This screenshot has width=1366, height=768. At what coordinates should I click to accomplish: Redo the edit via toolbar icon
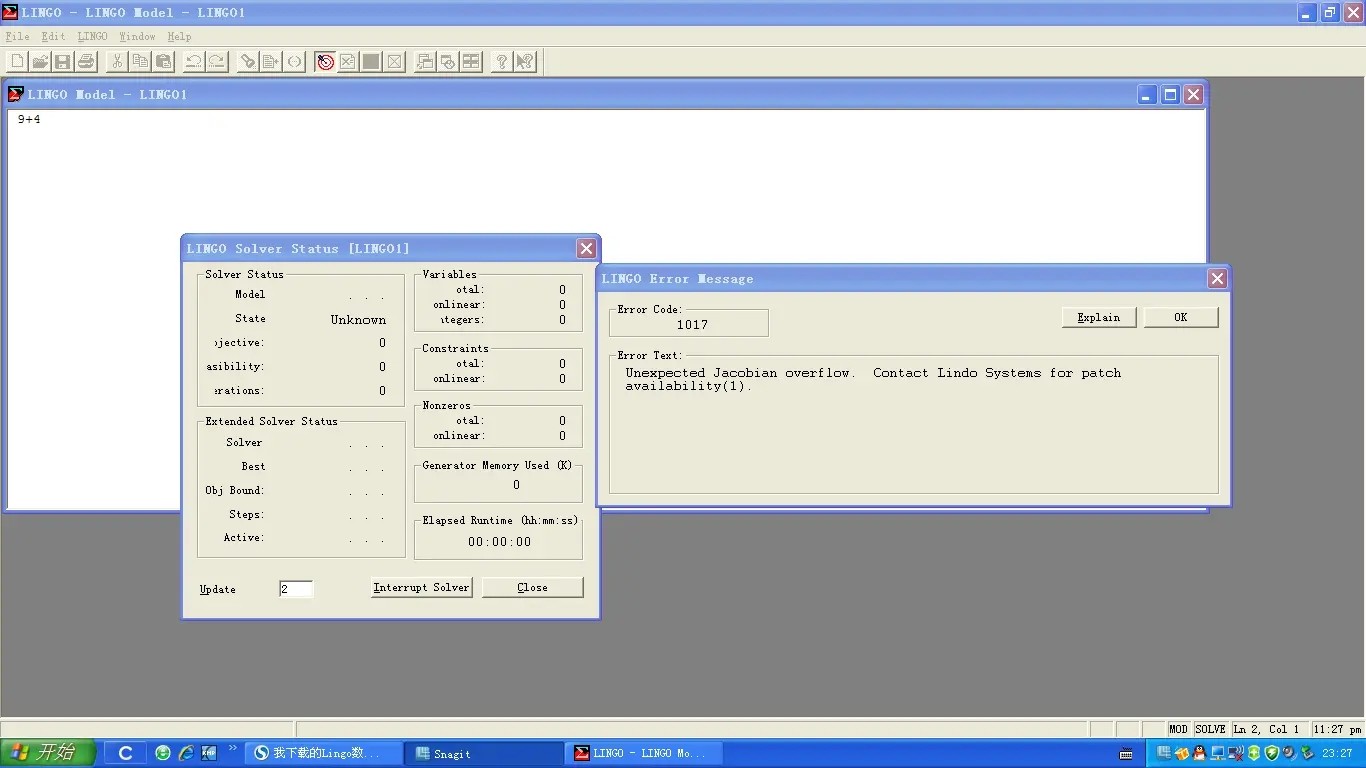tap(217, 62)
